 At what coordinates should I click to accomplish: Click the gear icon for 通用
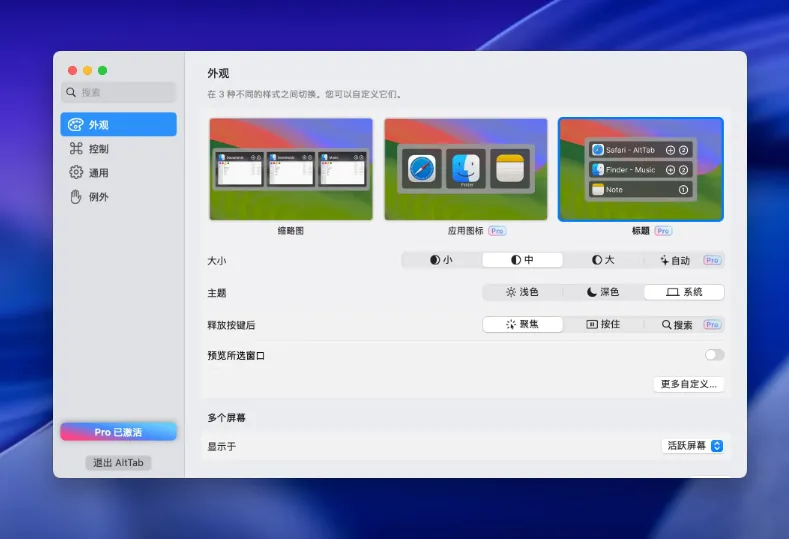click(76, 172)
